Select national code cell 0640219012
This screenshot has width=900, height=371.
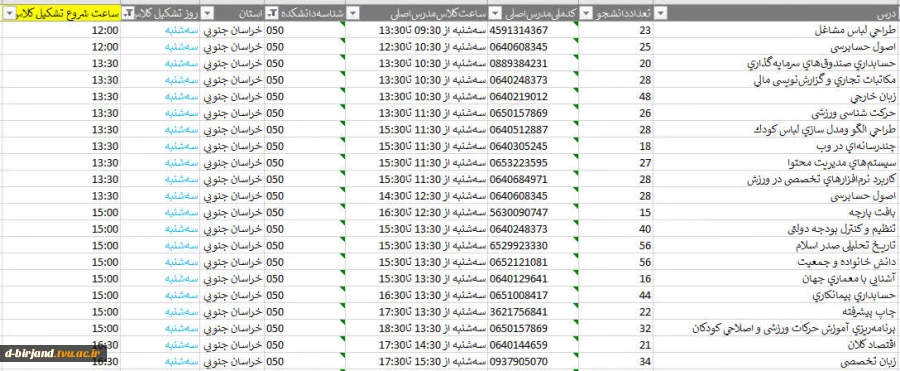[x=533, y=96]
